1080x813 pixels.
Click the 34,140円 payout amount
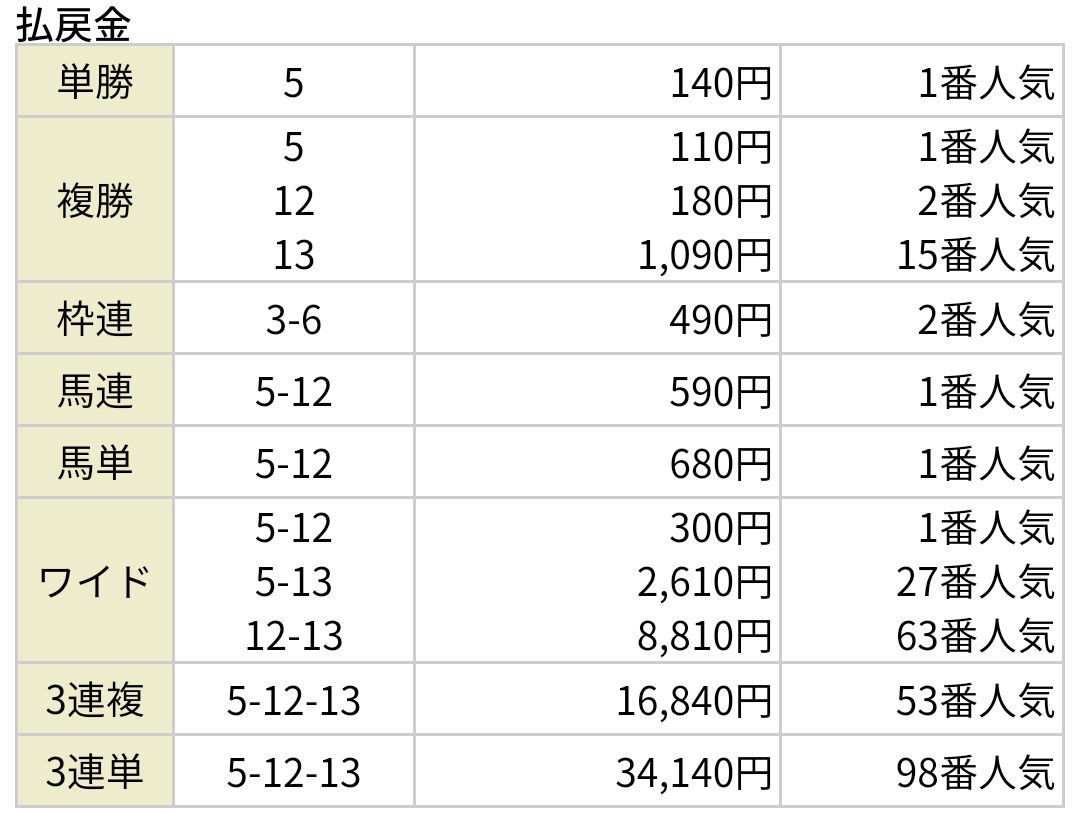coord(694,773)
